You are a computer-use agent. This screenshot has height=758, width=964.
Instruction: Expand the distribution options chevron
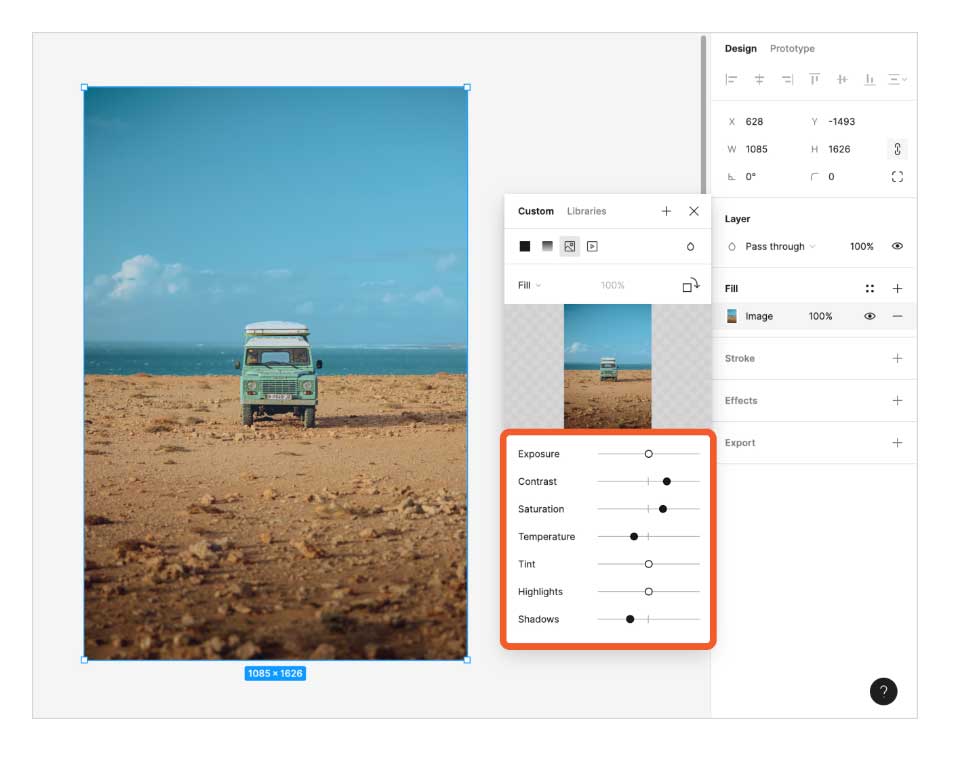pos(903,79)
